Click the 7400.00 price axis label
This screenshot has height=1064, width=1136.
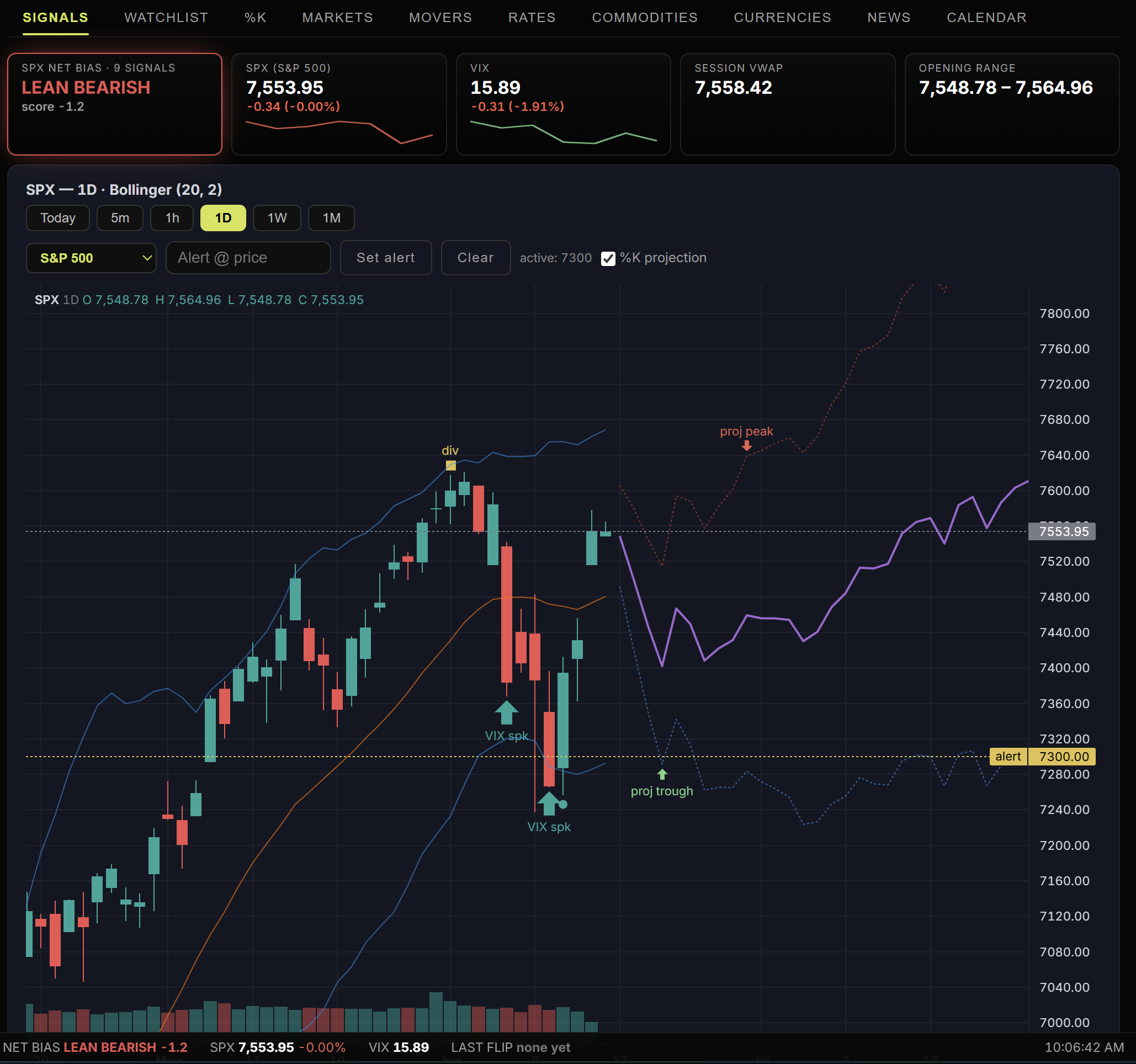click(x=1064, y=667)
